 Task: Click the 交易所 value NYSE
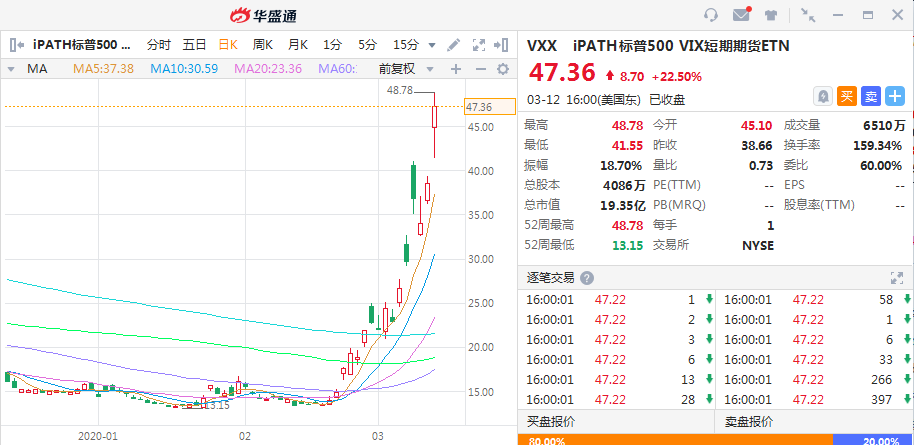coord(758,246)
